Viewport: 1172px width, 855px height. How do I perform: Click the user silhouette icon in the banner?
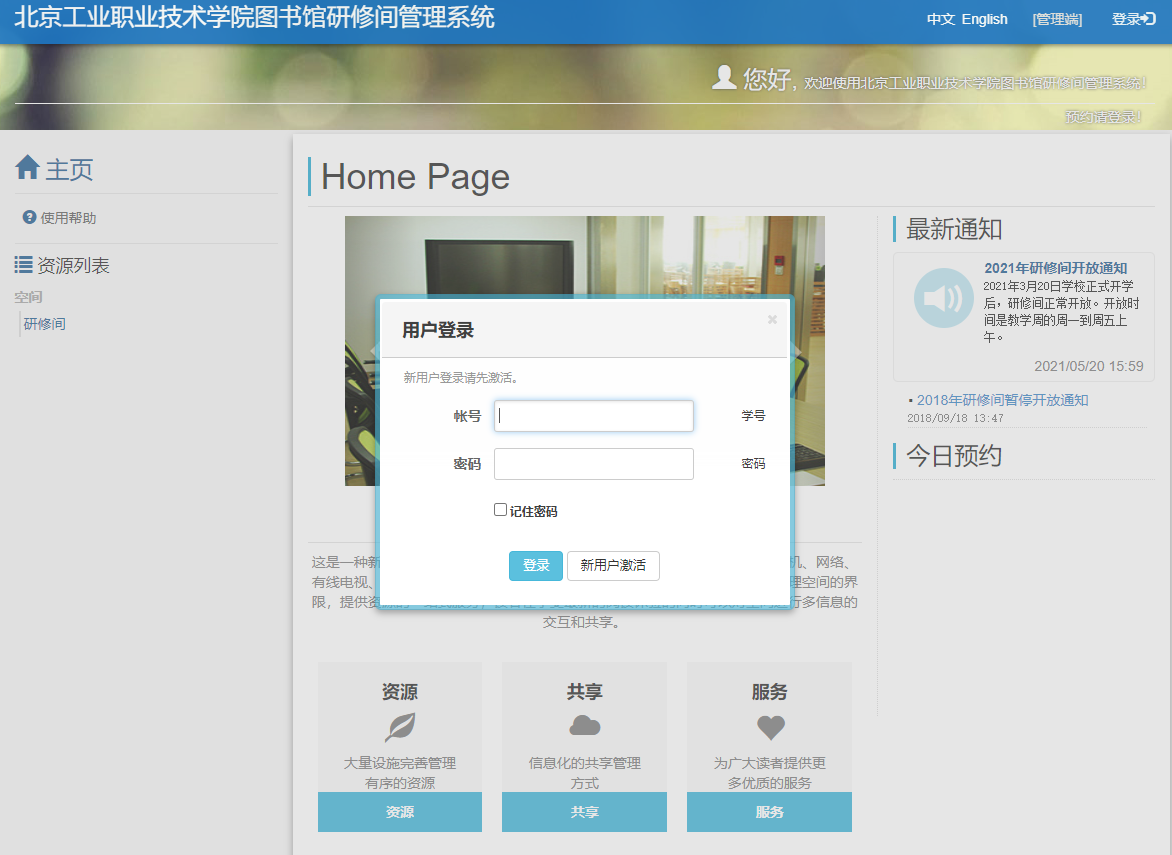(724, 77)
